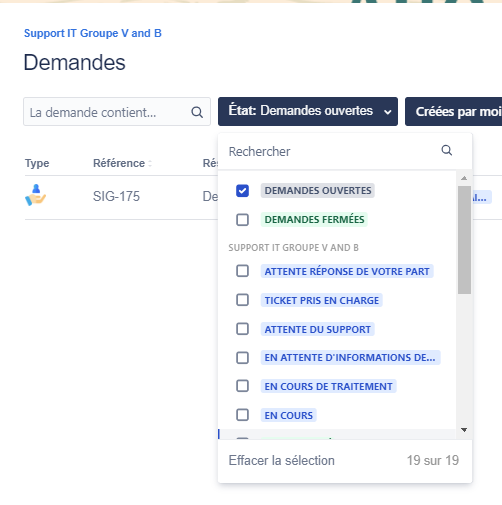Click the DEMANDES OUVERTES status label
This screenshot has height=505, width=502.
[318, 191]
